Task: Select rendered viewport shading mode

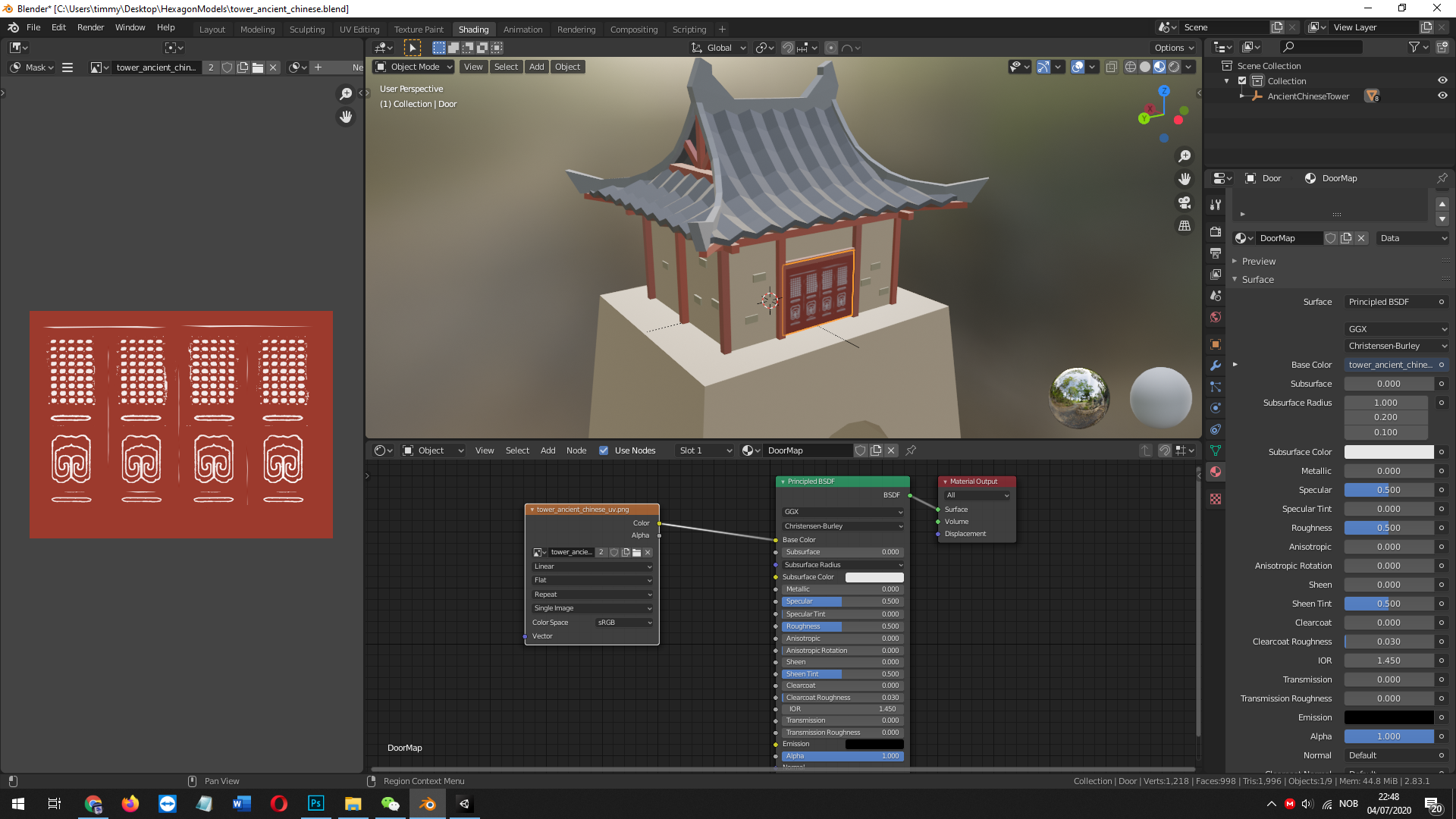Action: 1174,67
